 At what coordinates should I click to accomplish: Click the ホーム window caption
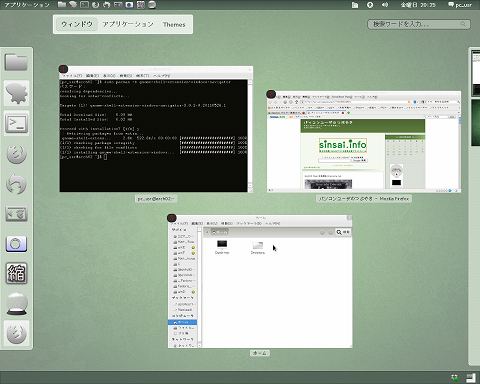point(260,353)
